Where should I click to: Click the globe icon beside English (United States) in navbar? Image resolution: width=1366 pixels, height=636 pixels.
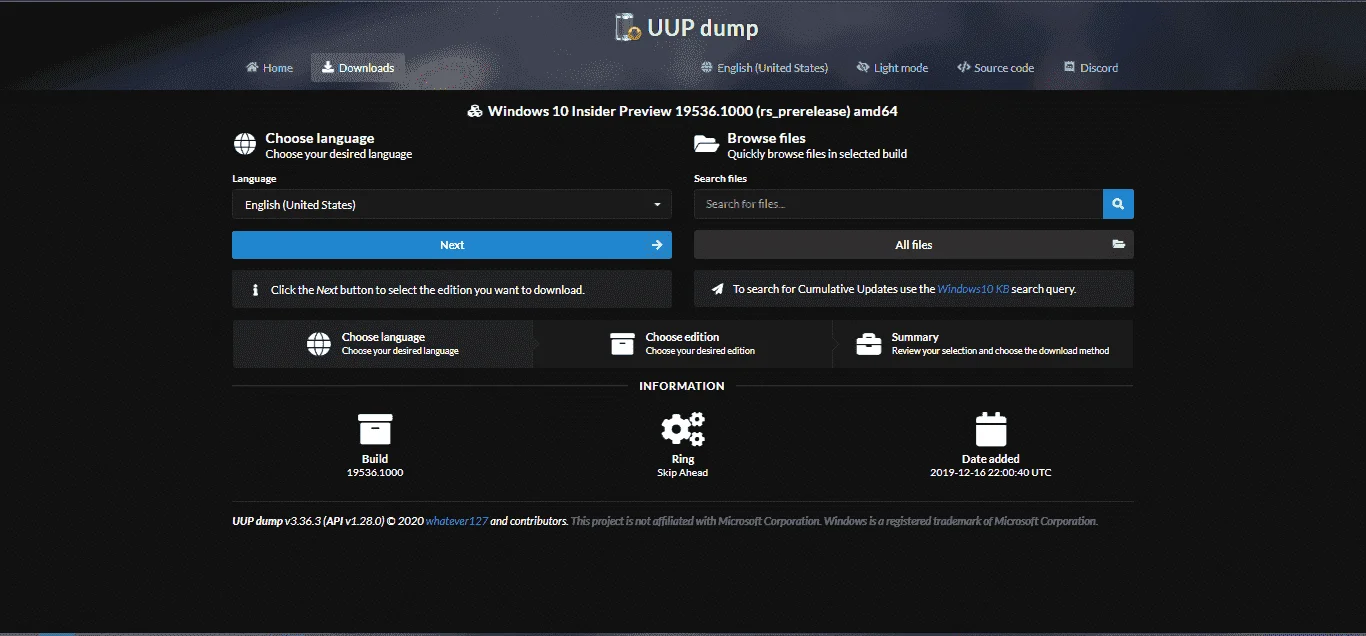707,68
